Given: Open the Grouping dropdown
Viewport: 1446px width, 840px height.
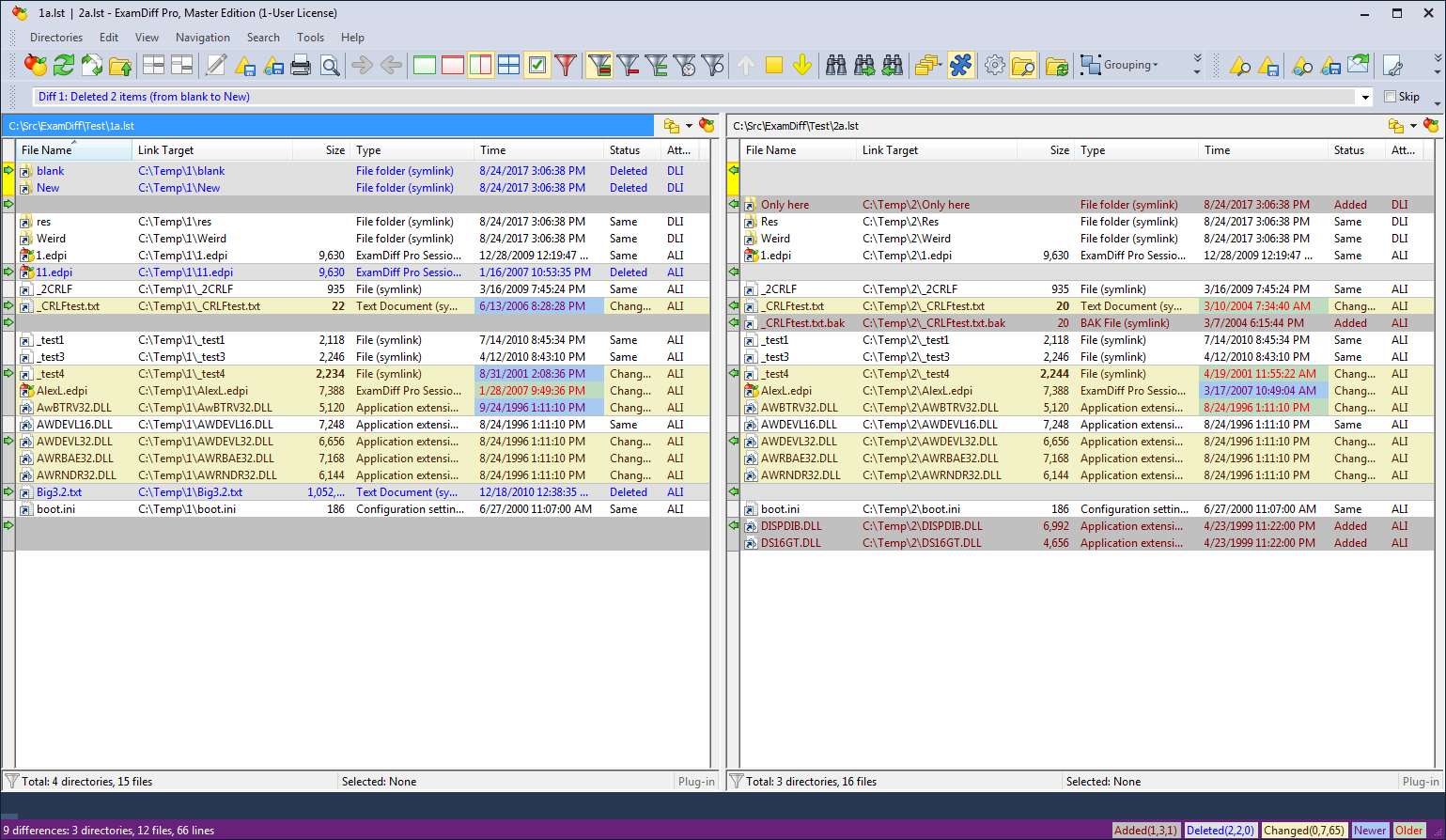Looking at the screenshot, I should pyautogui.click(x=1120, y=65).
